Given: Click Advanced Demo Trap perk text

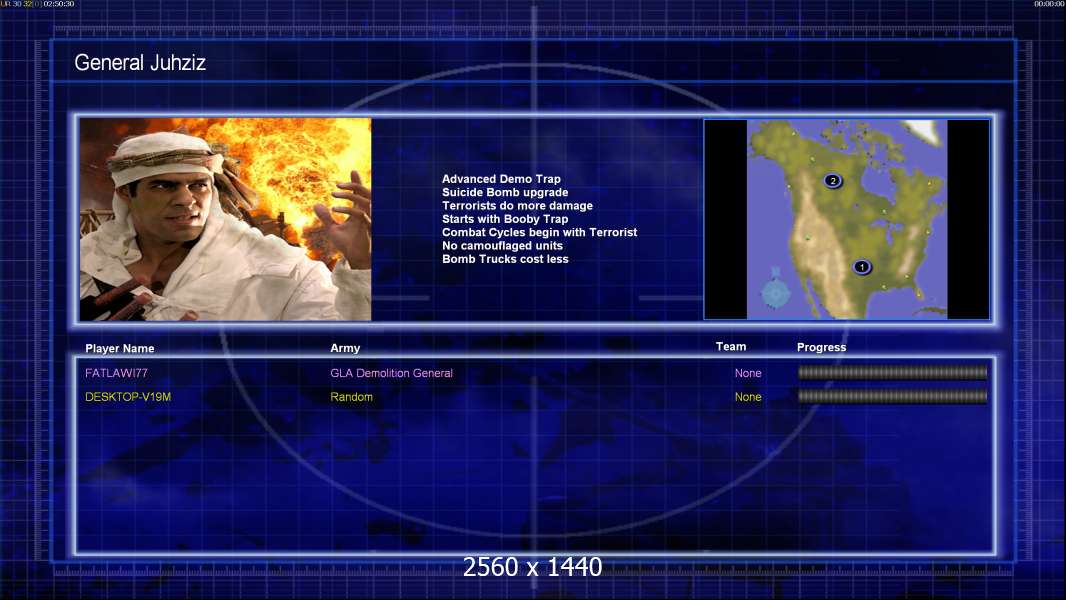Looking at the screenshot, I should [x=501, y=179].
